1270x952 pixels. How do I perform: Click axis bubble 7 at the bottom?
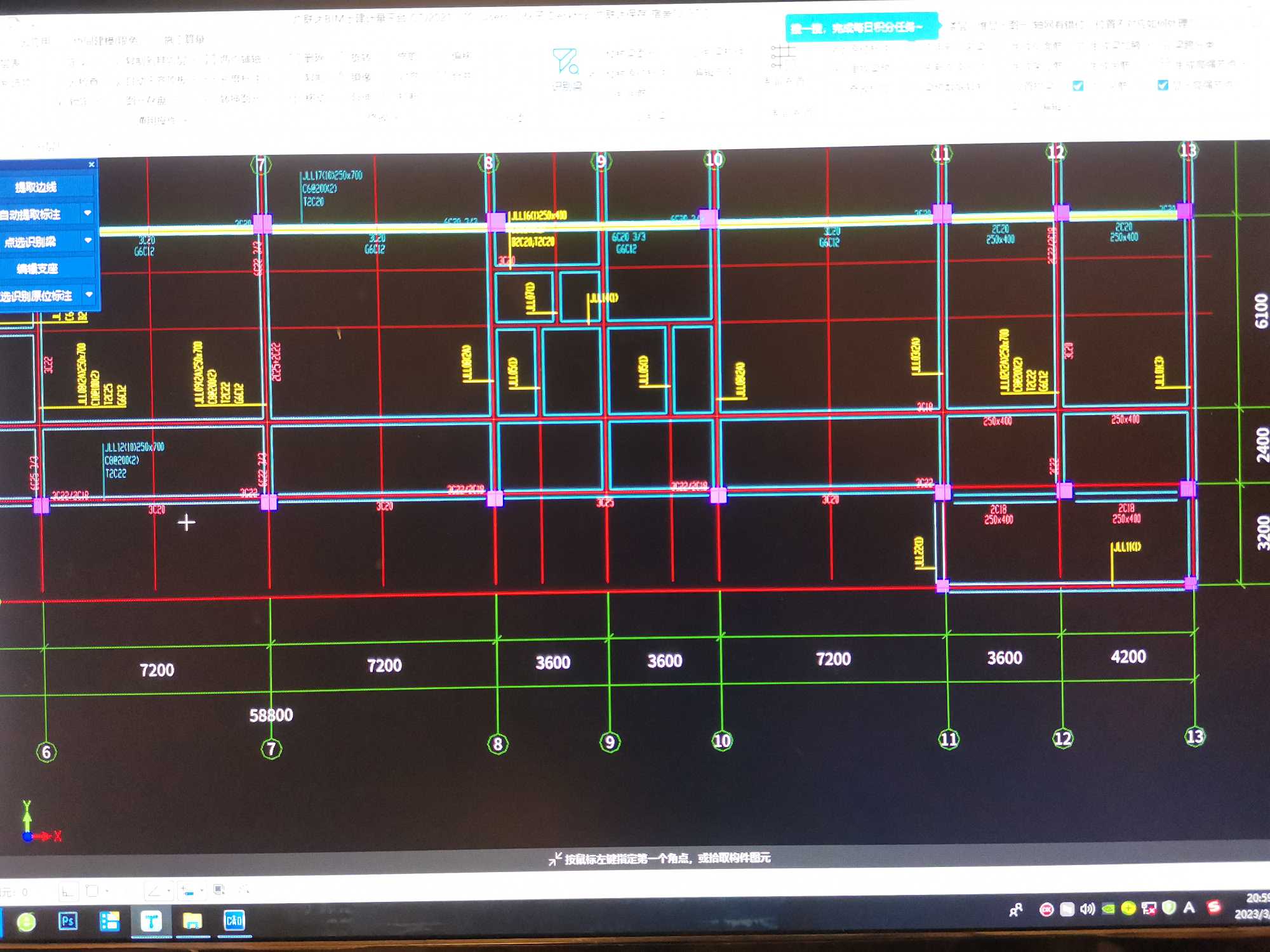(271, 749)
